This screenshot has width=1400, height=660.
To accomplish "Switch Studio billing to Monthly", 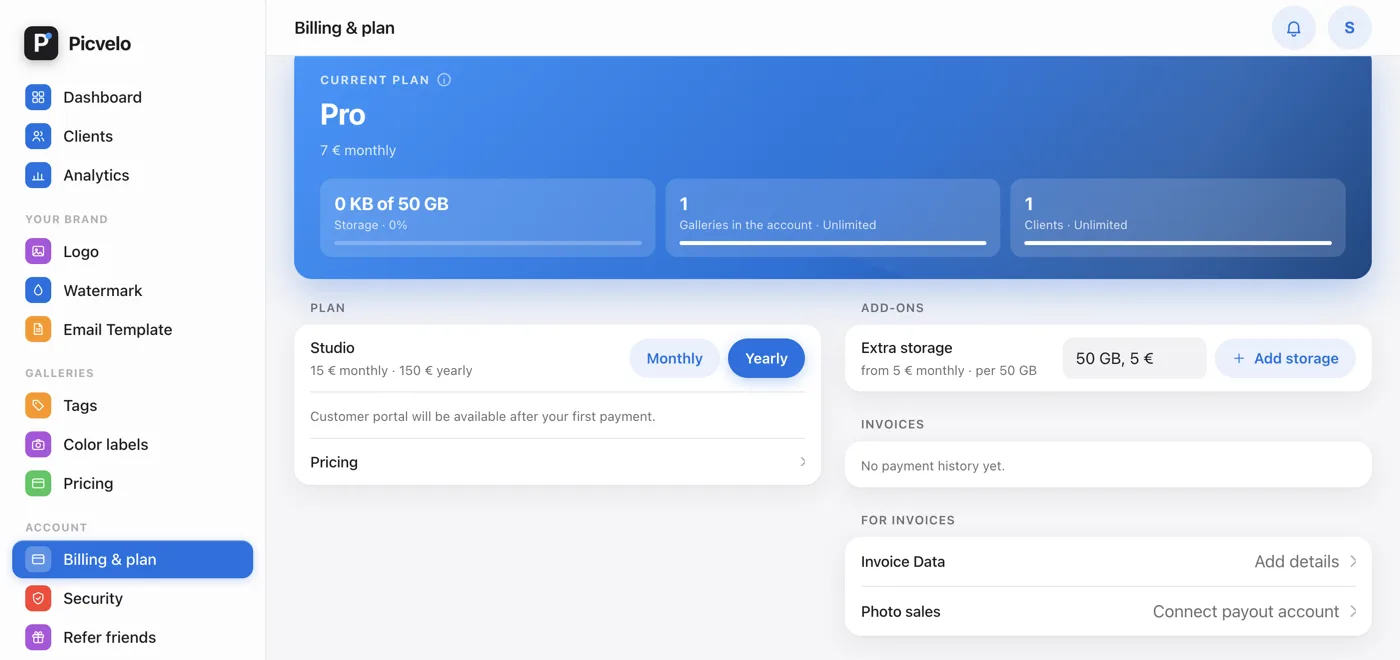I will [x=674, y=358].
